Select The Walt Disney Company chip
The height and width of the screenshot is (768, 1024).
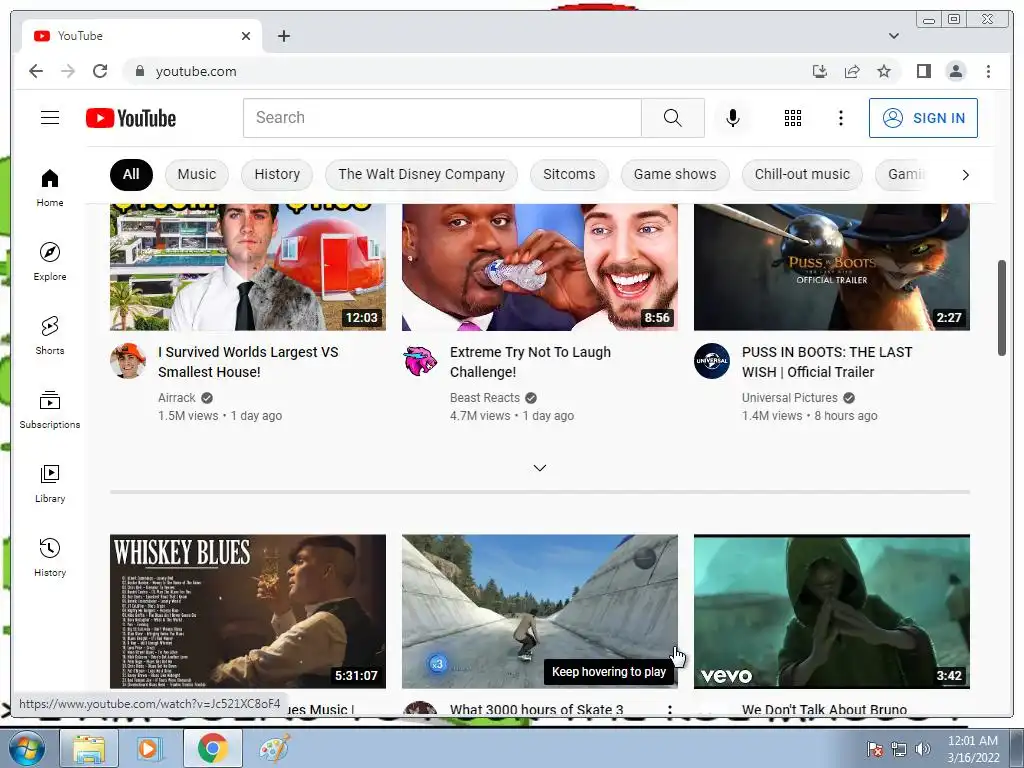[x=421, y=174]
